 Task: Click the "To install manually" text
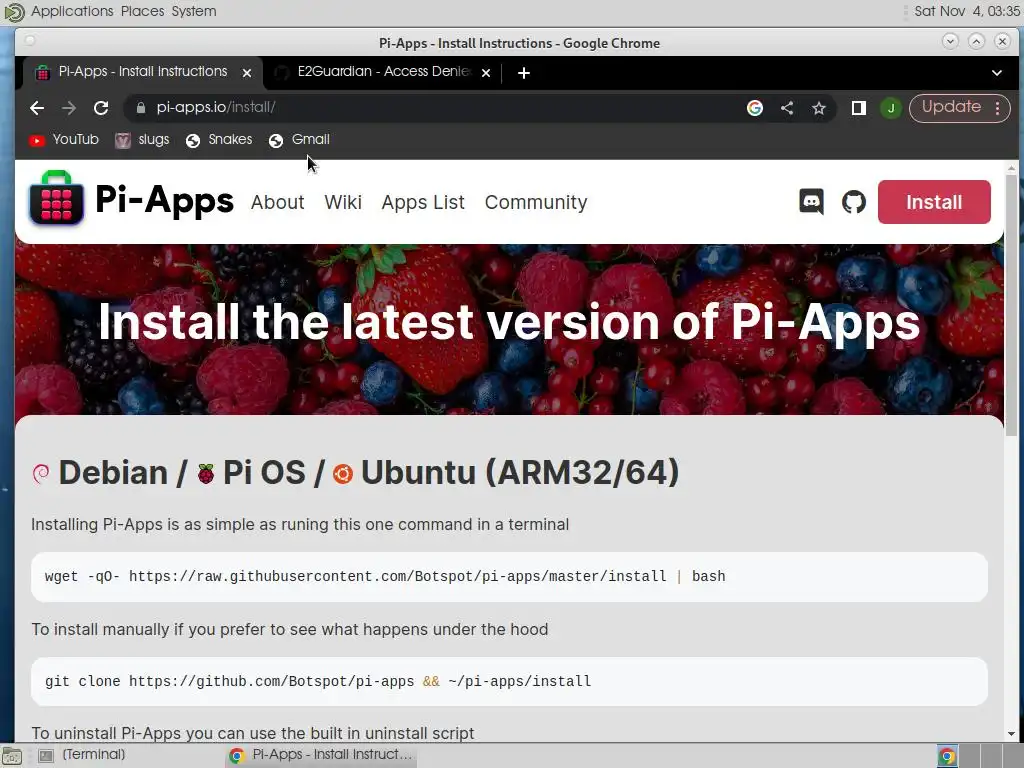289,630
